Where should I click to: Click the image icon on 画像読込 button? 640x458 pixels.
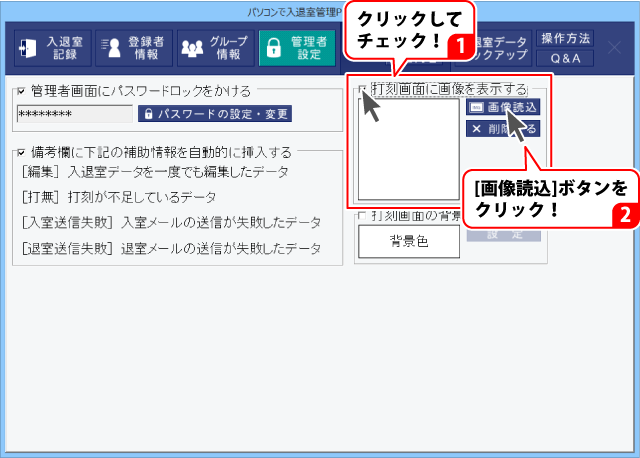coord(477,106)
